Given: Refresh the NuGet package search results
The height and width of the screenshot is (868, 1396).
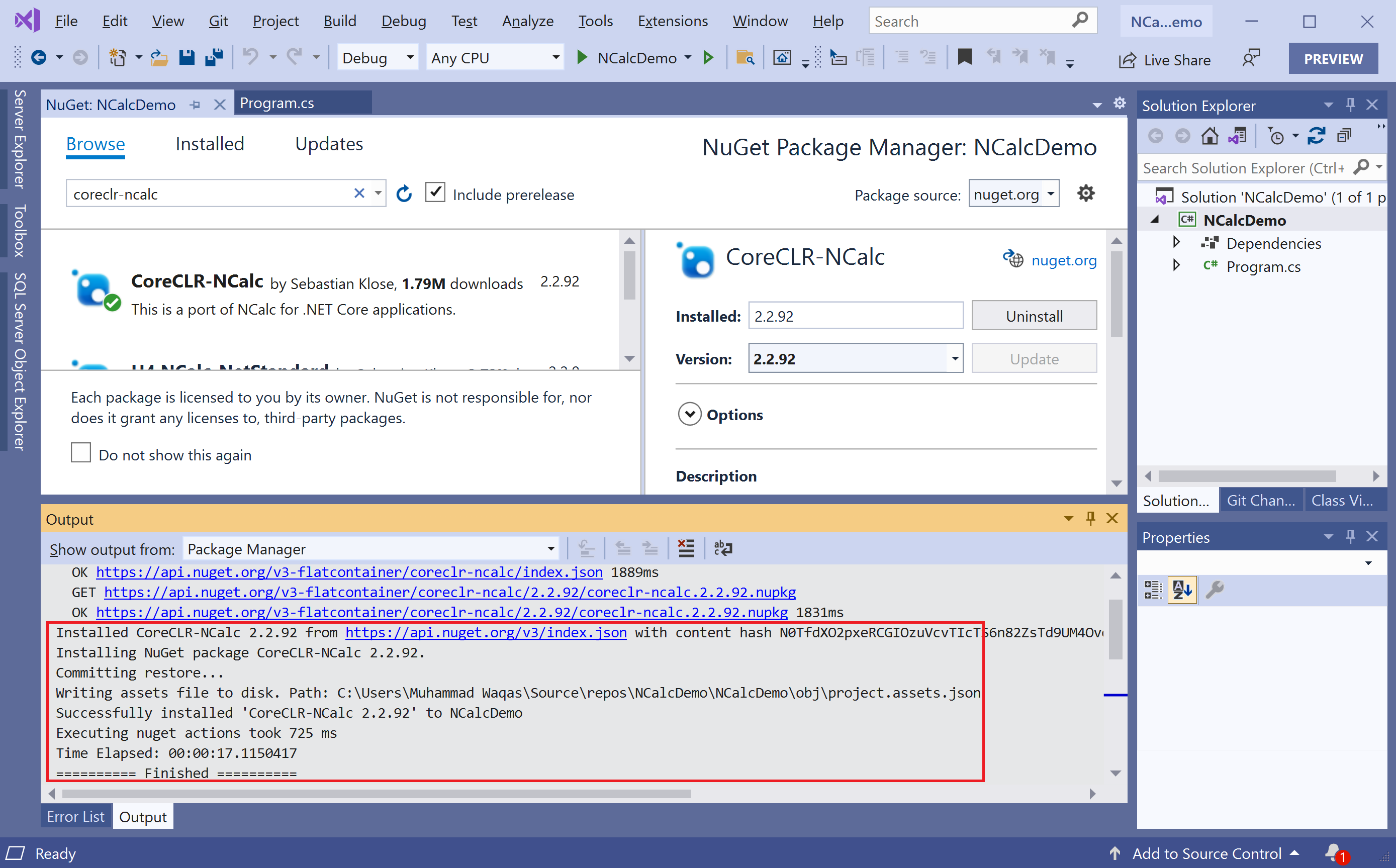Looking at the screenshot, I should (x=404, y=194).
